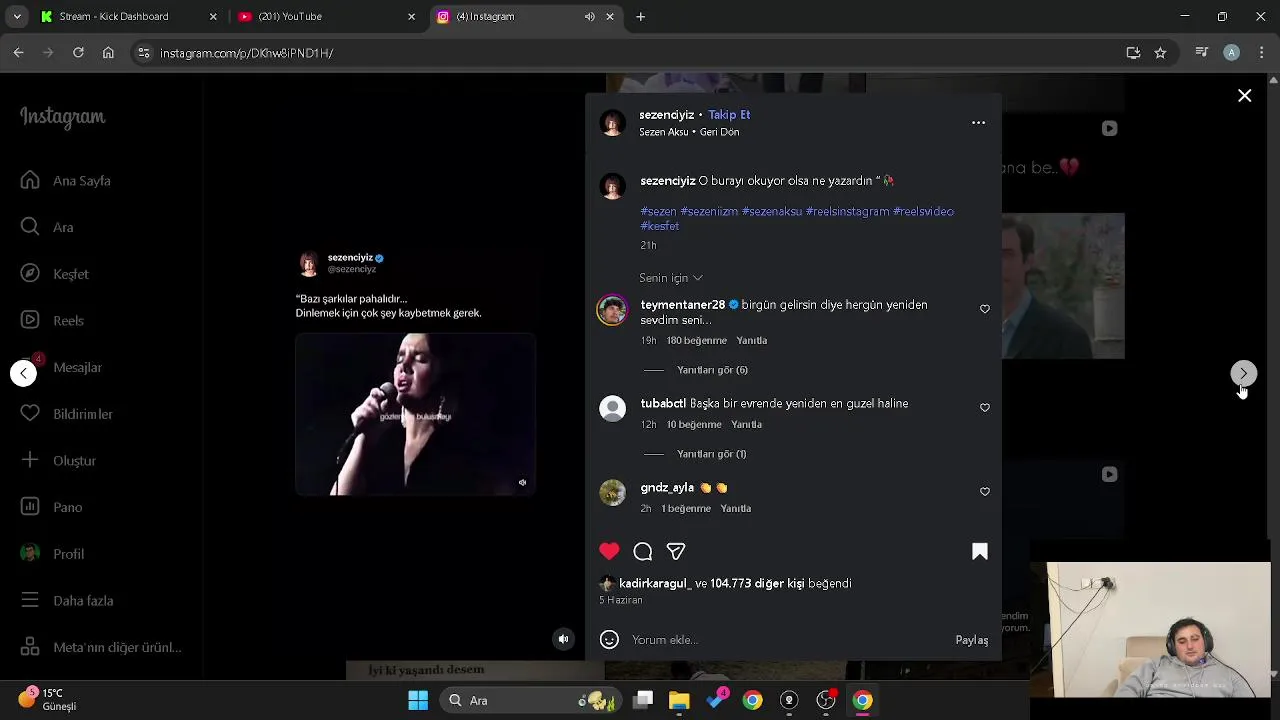Screen dimensions: 1280x720
Task: Open sezenciyiz username in post header
Action: (666, 115)
